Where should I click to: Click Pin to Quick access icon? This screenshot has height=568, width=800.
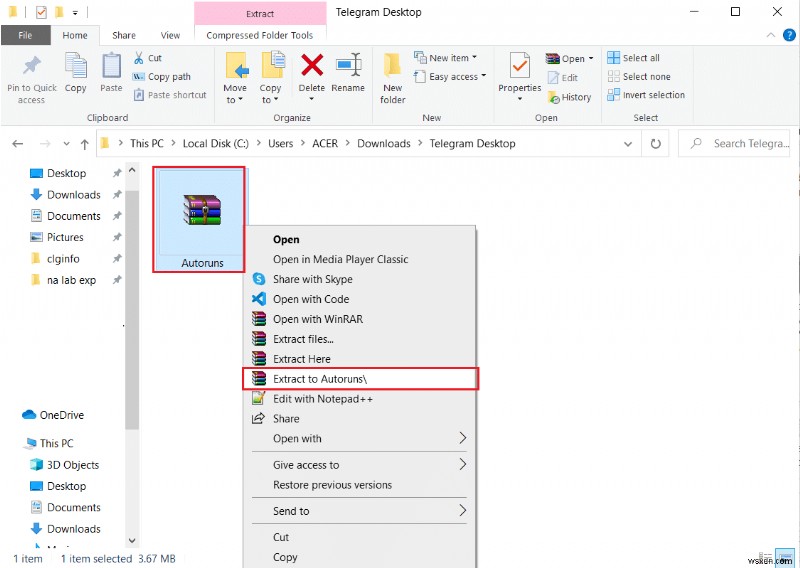point(32,65)
